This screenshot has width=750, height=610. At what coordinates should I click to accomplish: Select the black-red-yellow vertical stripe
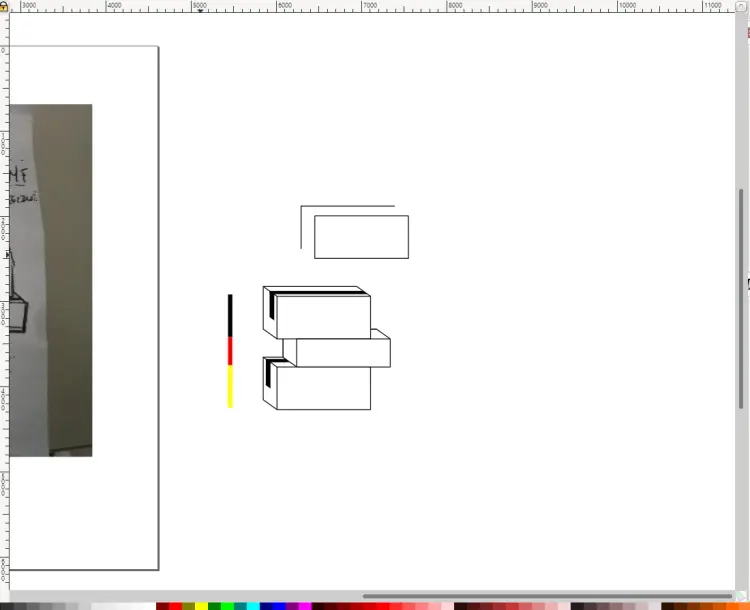click(x=230, y=351)
